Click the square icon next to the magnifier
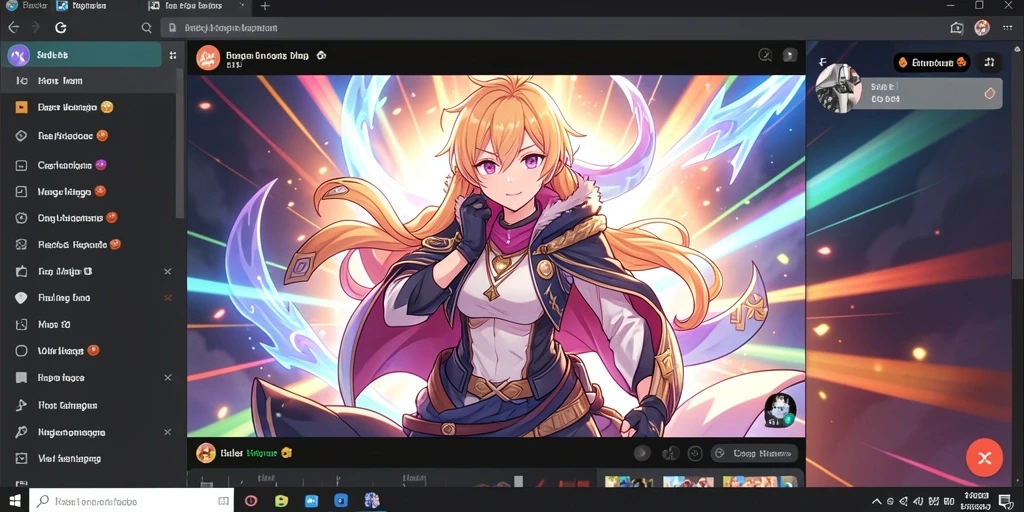This screenshot has width=1024, height=512. 790,55
